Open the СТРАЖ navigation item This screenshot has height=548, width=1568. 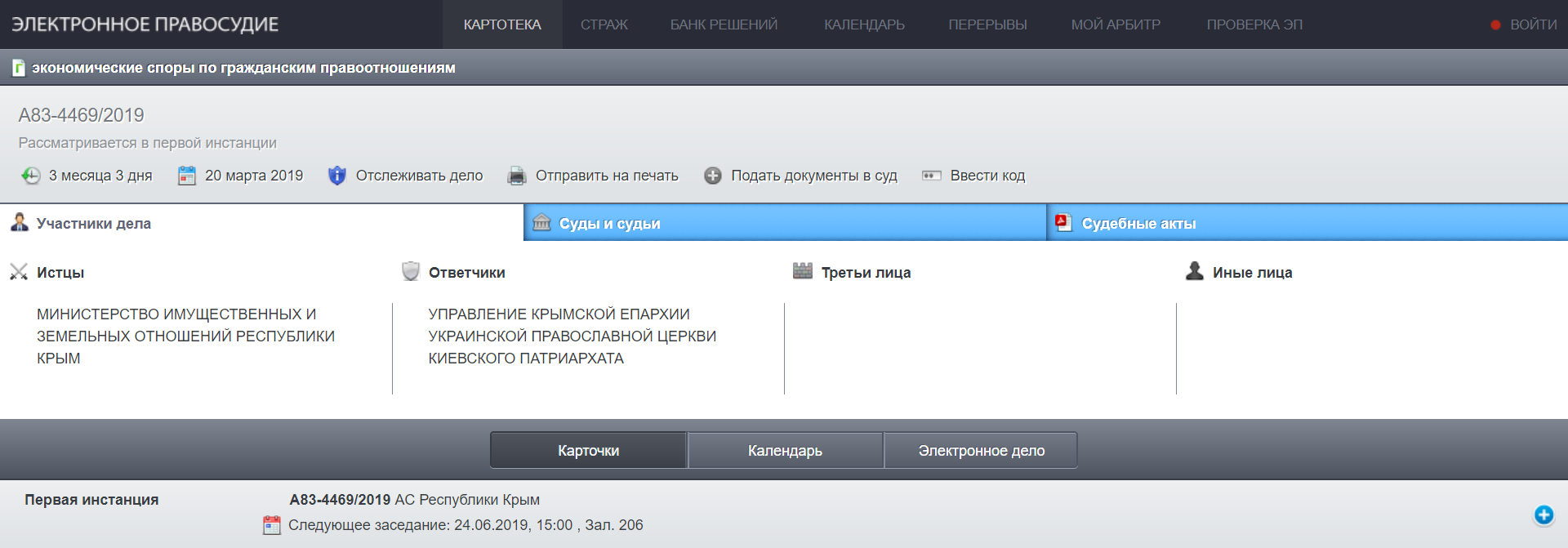pyautogui.click(x=604, y=25)
